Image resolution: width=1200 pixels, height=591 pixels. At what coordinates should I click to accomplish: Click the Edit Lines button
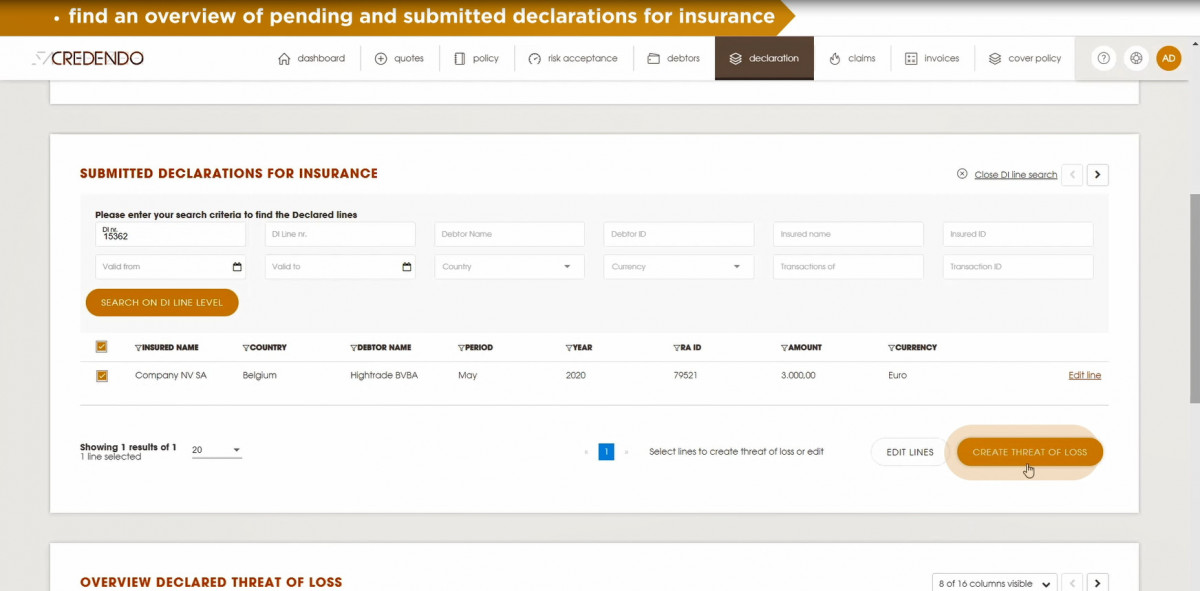pyautogui.click(x=910, y=452)
